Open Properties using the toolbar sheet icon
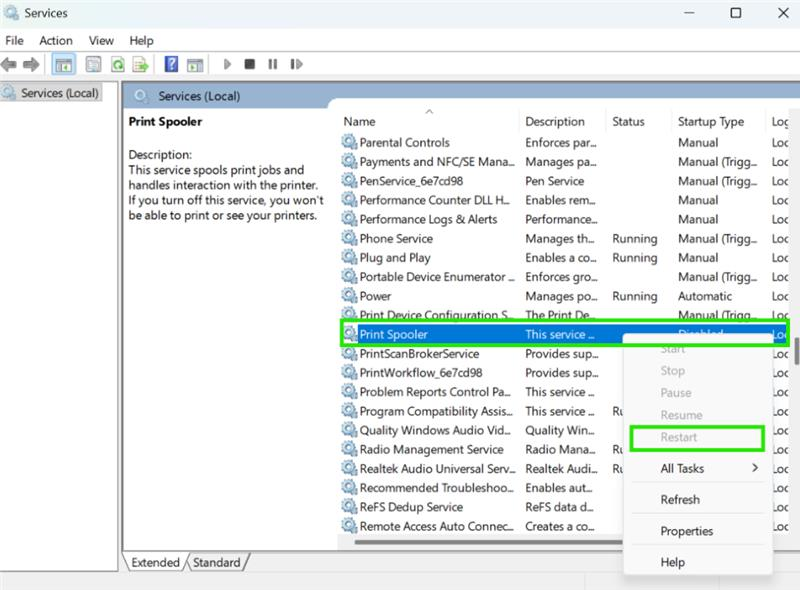 point(93,64)
